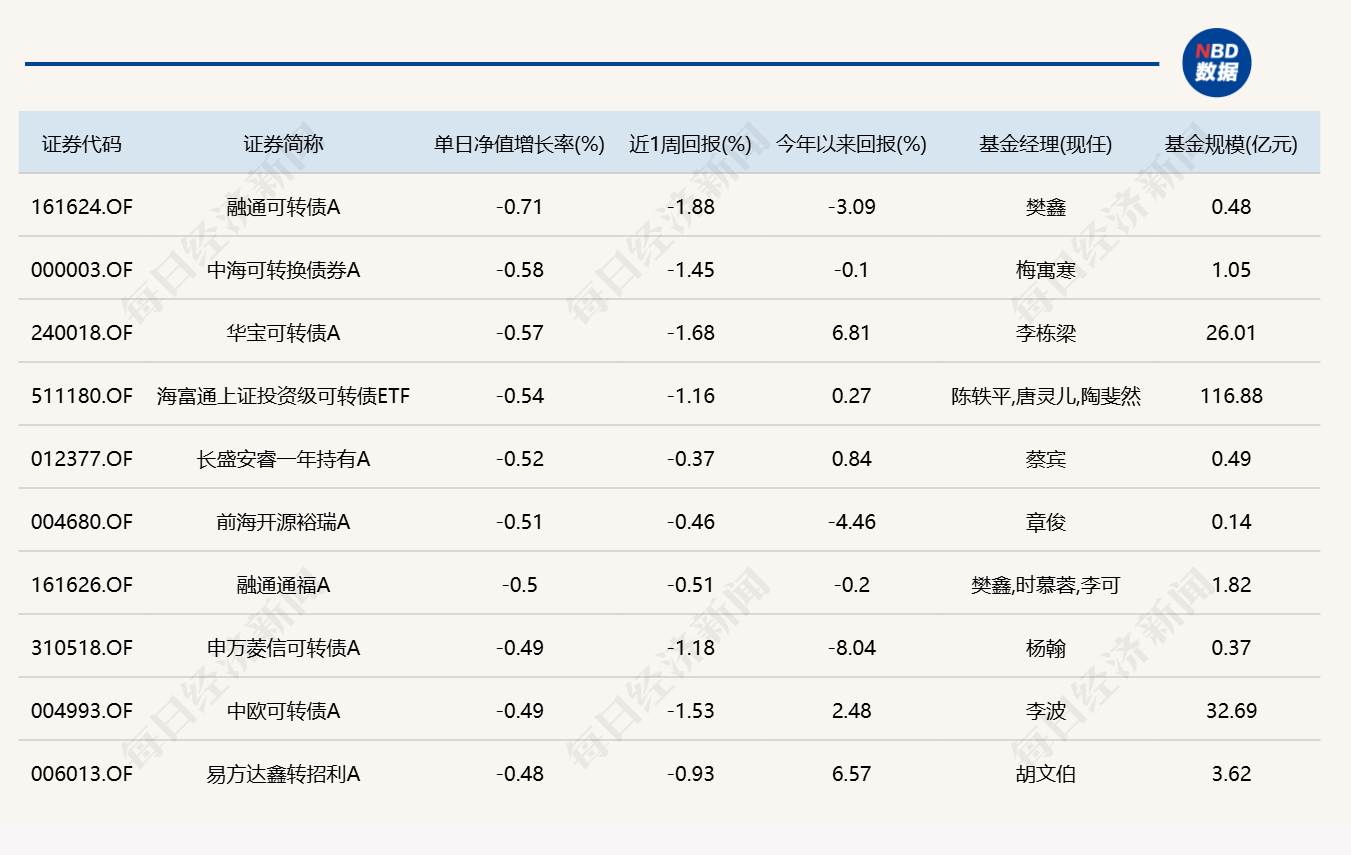The width and height of the screenshot is (1351, 855).
Task: Select fund name 中欧可转债A
Action: [283, 711]
